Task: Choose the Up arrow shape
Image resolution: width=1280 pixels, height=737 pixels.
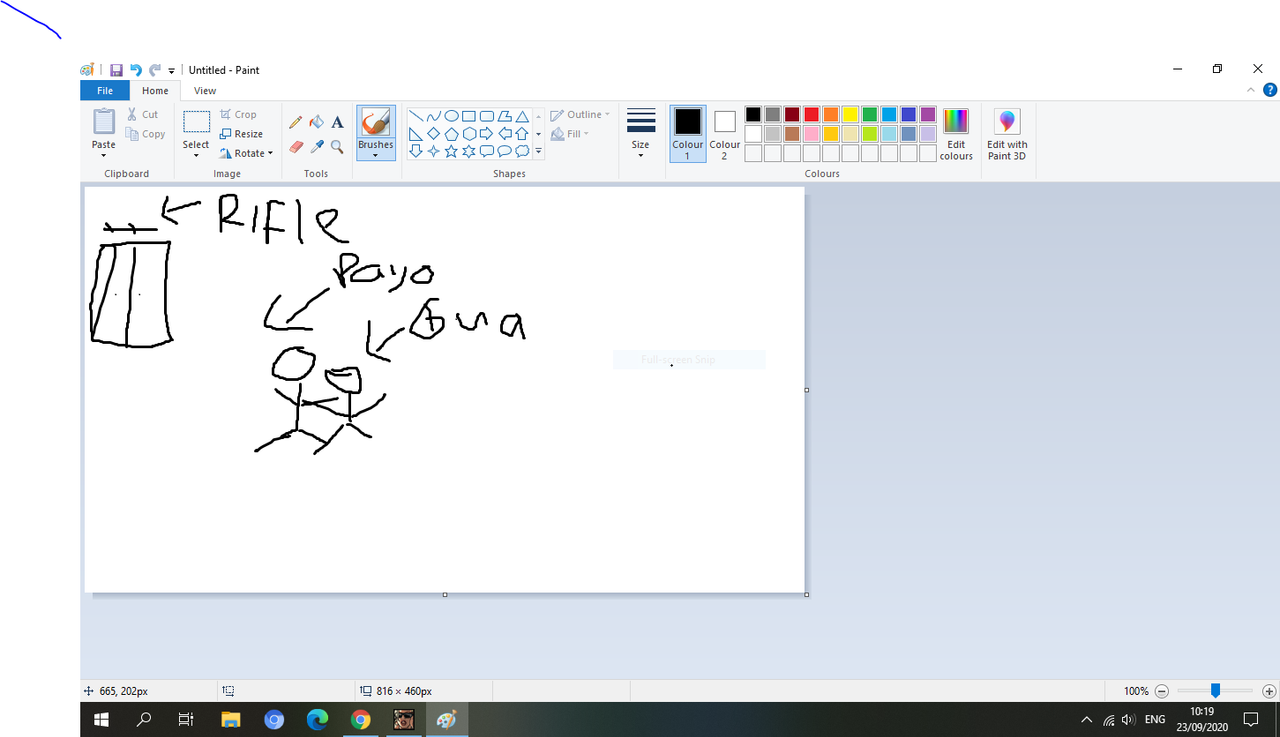Action: 521,133
